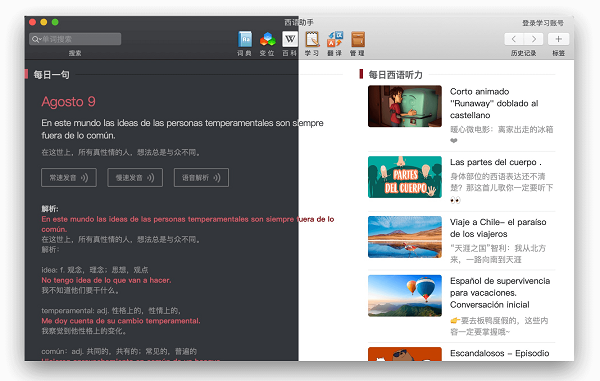The image size is (600, 381).
Task: Click 我察觉到他性格上的变化 translation line
Action: [x=84, y=331]
